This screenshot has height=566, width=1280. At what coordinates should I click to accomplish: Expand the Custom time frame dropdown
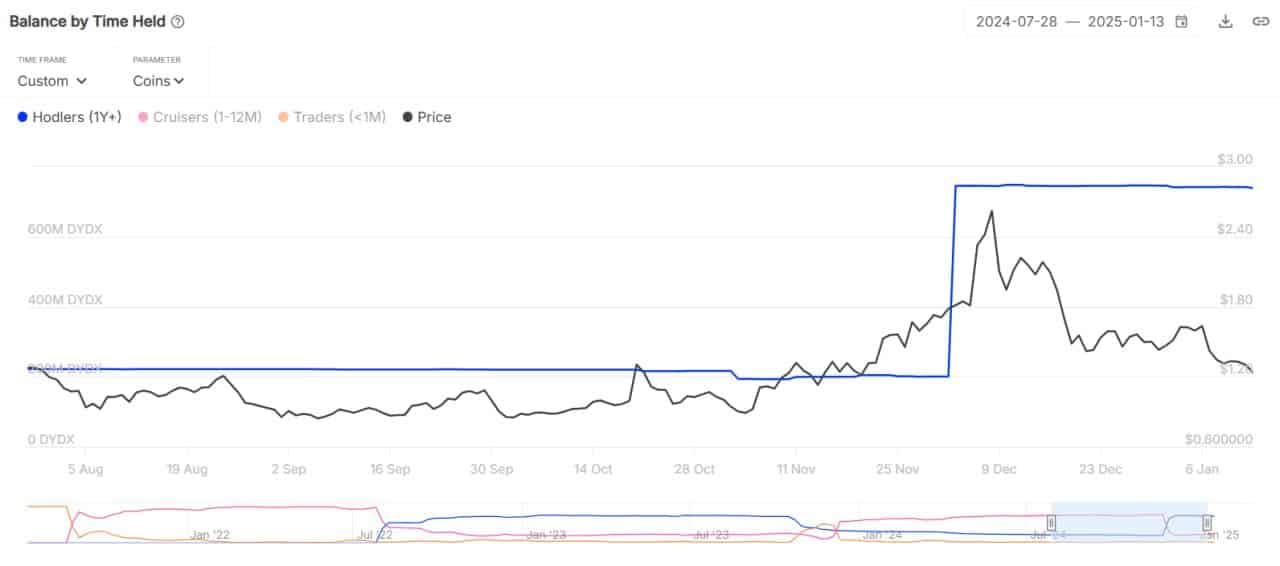pos(52,81)
